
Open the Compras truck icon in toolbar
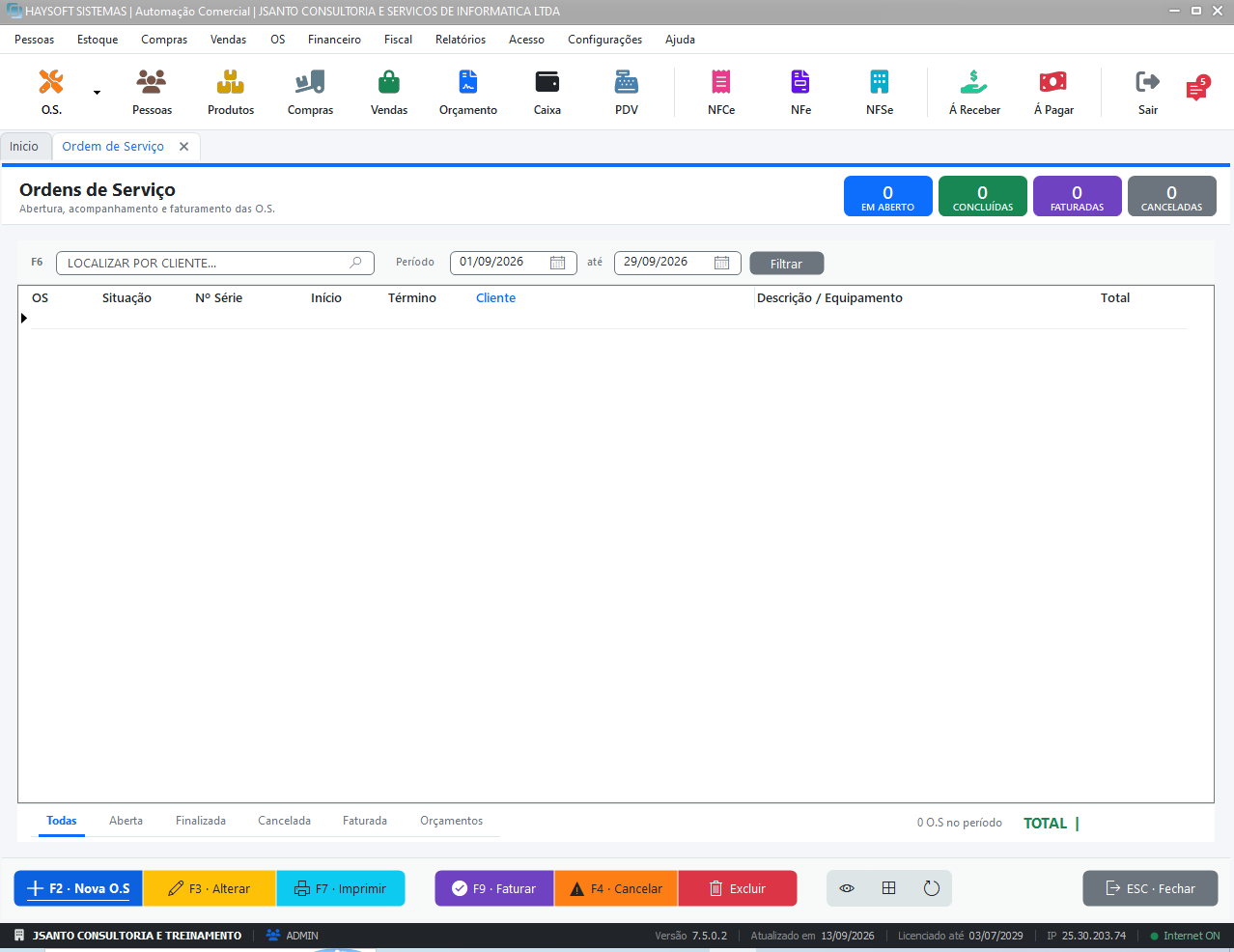coord(310,92)
